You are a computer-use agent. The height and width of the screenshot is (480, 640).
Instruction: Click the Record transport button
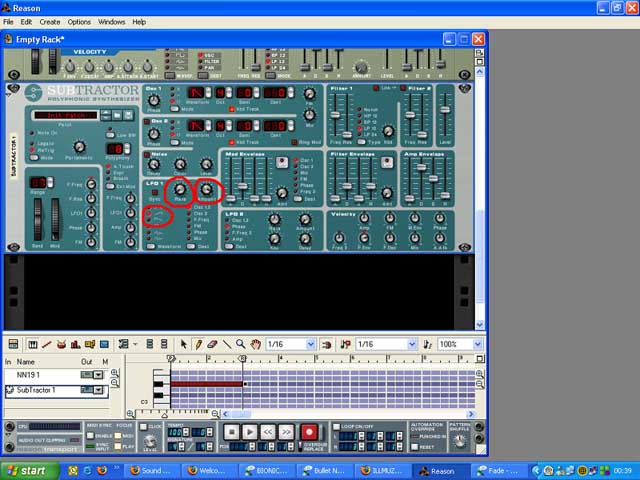click(x=309, y=432)
